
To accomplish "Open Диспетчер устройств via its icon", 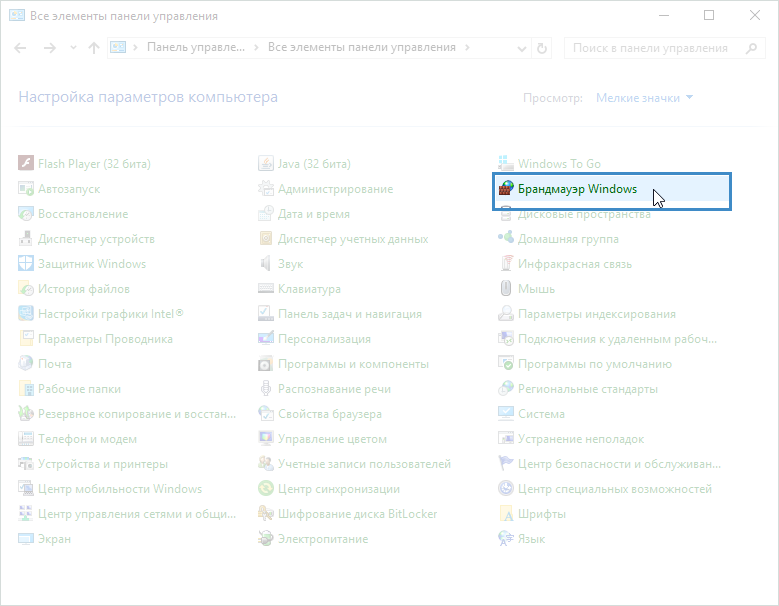I will click(27, 239).
